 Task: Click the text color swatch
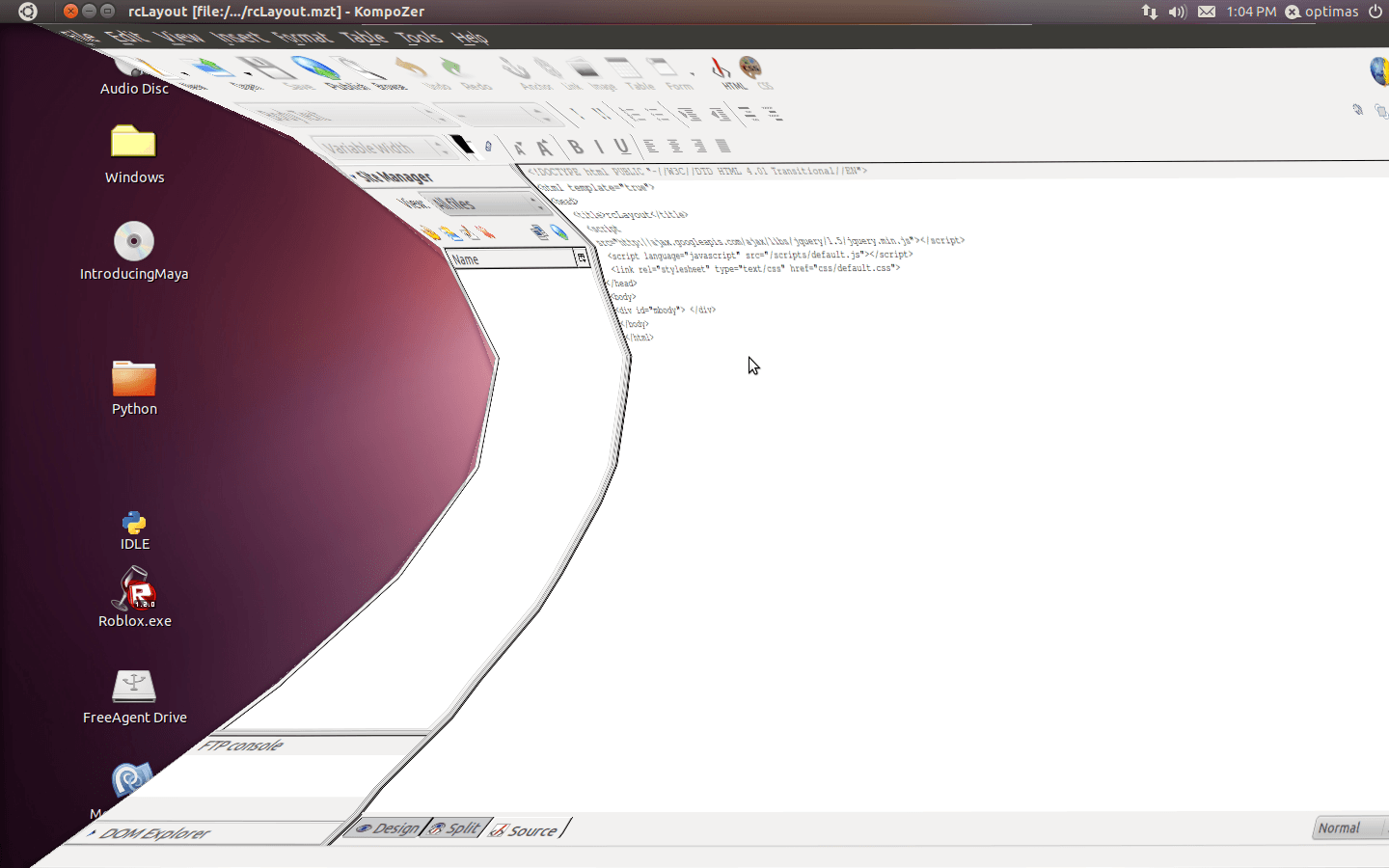(x=463, y=146)
